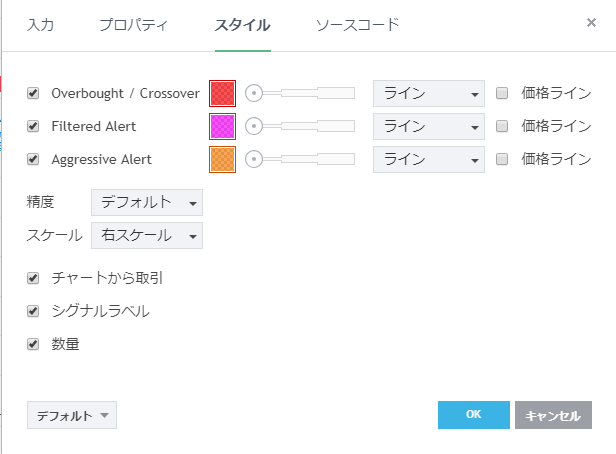The width and height of the screenshot is (616, 454).
Task: Click Aggressive Alert line width slider
Action: pyautogui.click(x=300, y=158)
